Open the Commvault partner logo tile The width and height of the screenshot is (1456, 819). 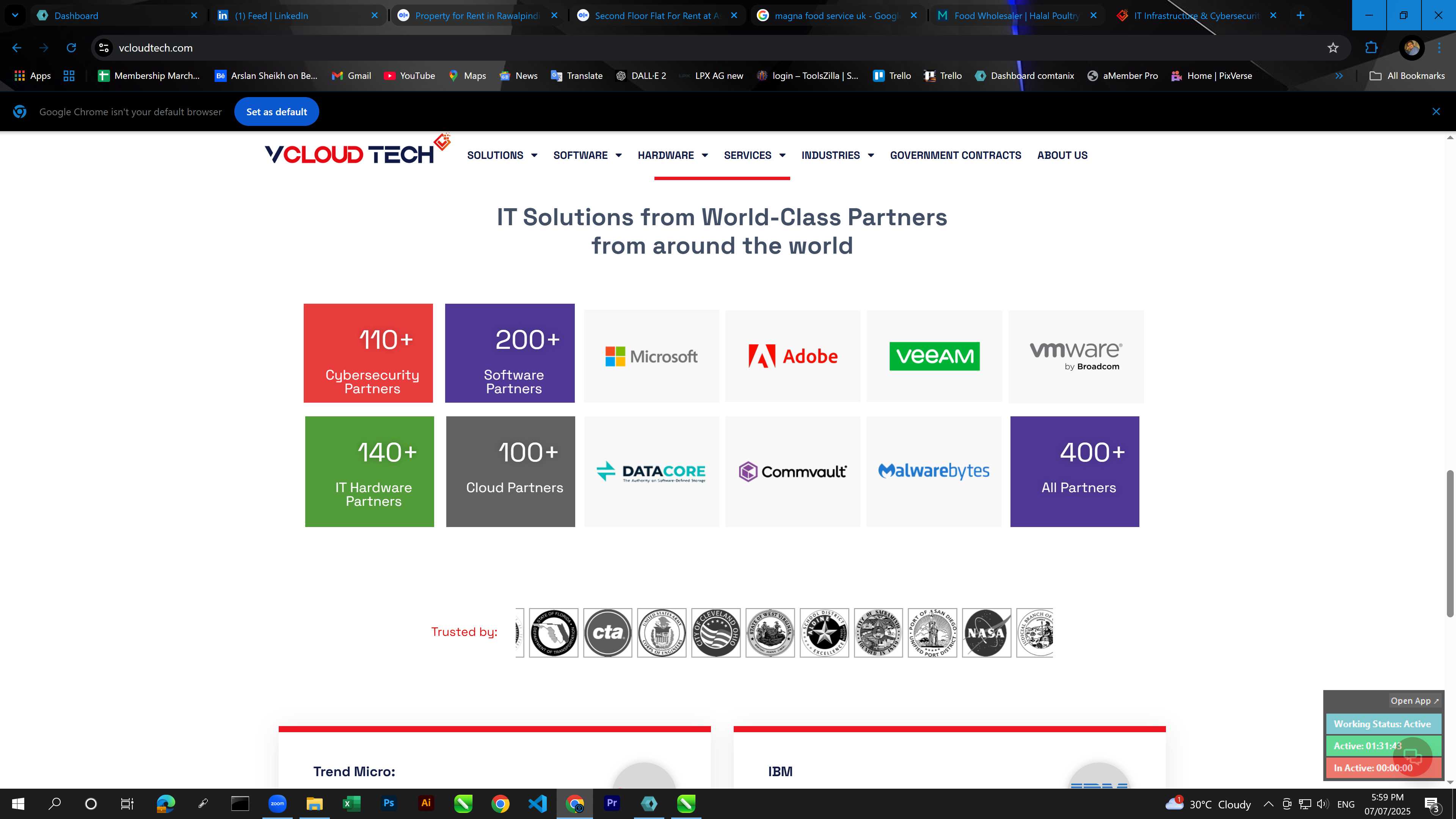[792, 471]
